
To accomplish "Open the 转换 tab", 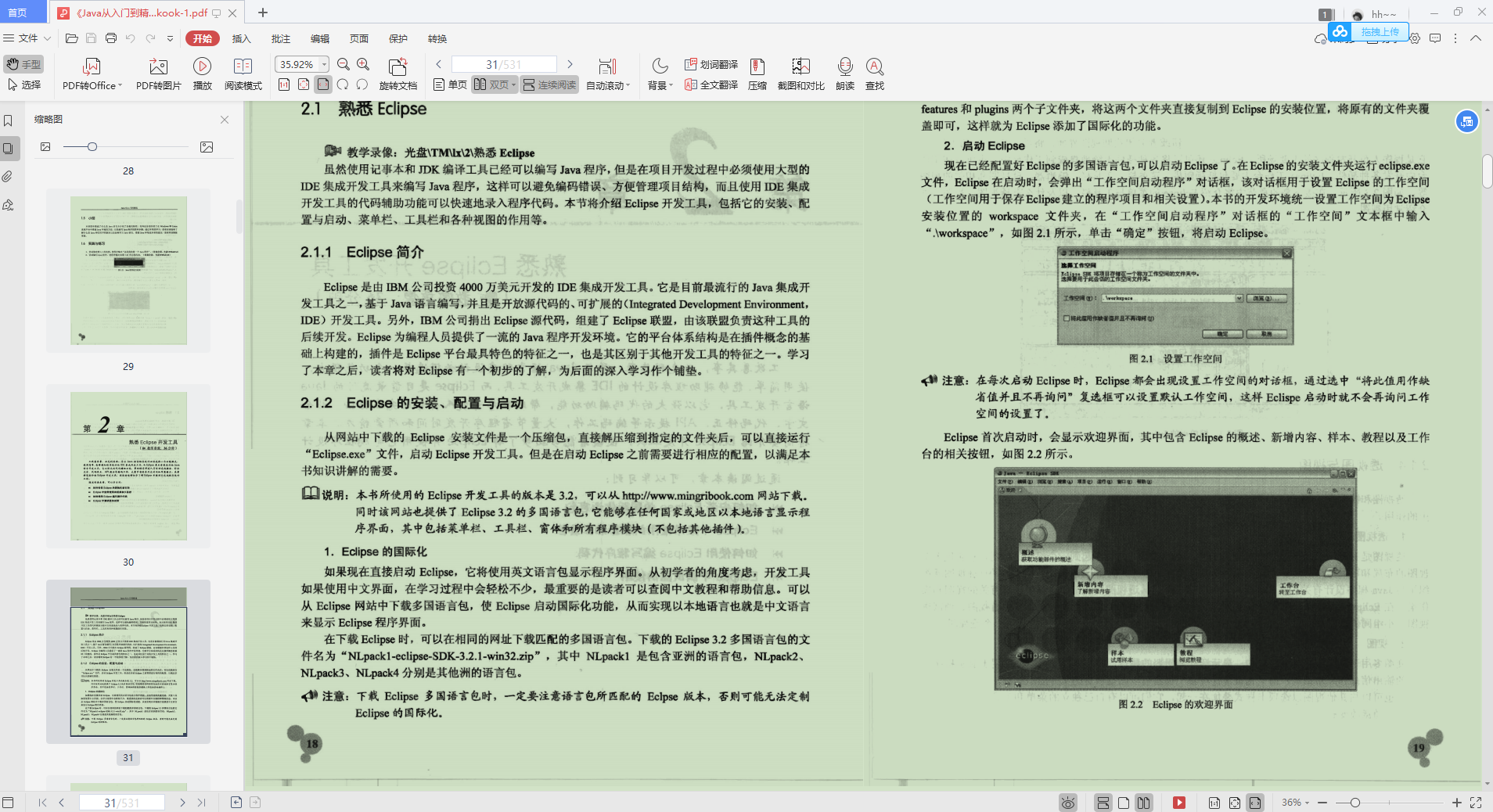I will [x=437, y=38].
